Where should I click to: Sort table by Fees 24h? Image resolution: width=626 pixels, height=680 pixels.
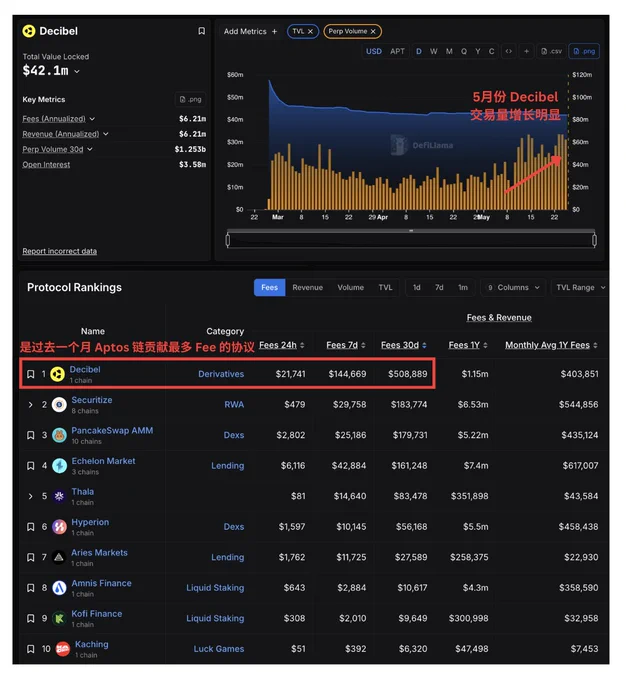point(282,345)
